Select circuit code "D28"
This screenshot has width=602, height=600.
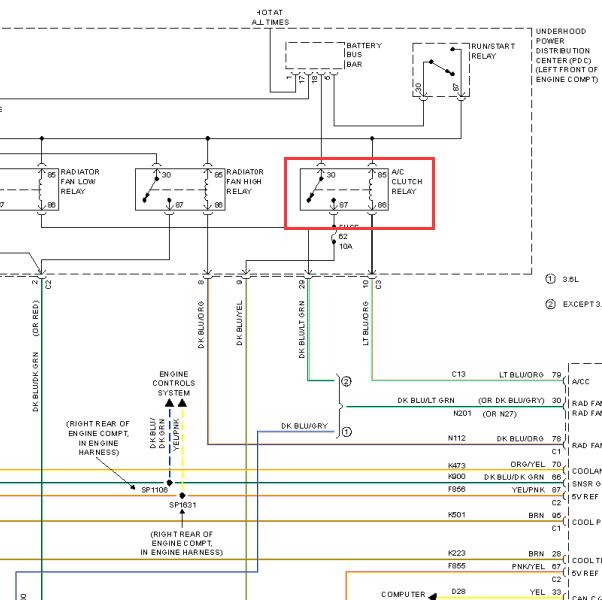(x=458, y=592)
